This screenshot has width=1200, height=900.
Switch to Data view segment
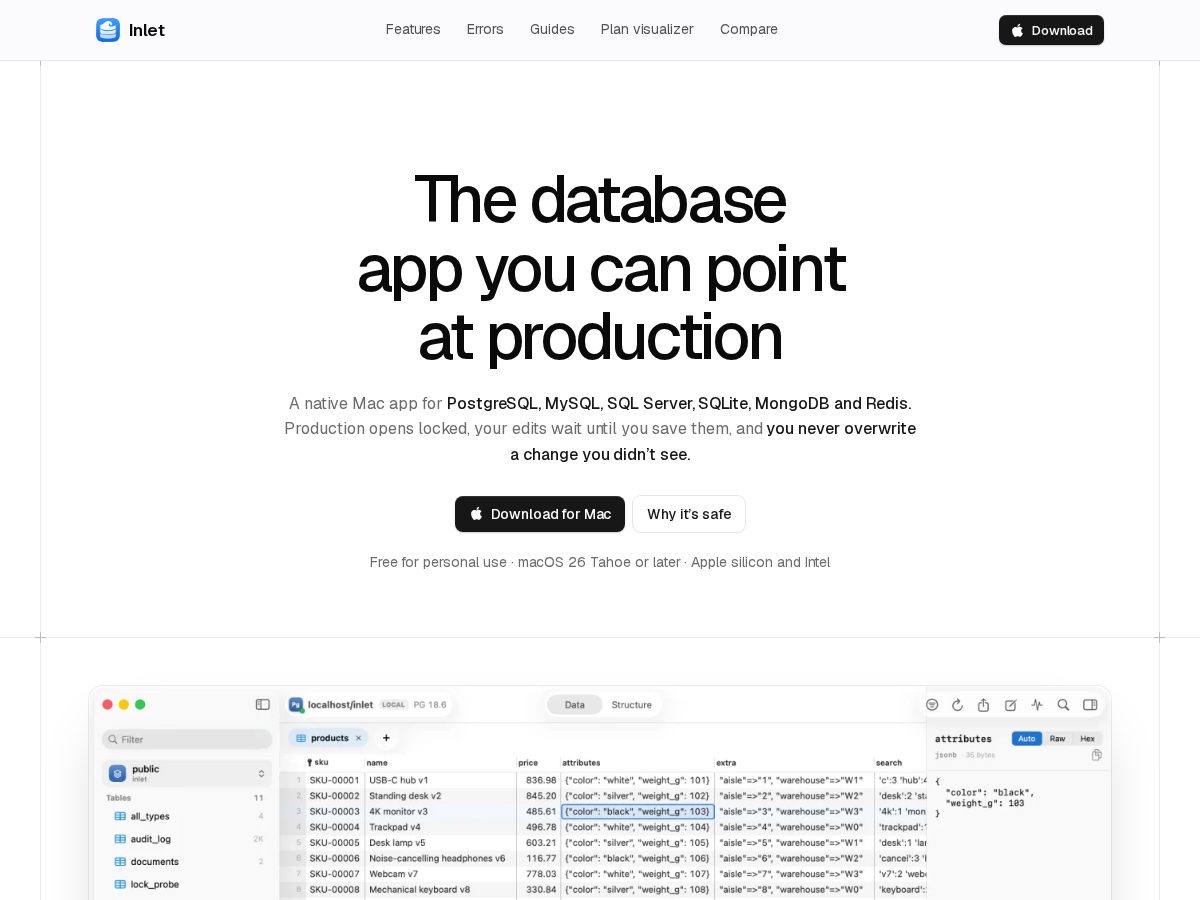click(575, 705)
